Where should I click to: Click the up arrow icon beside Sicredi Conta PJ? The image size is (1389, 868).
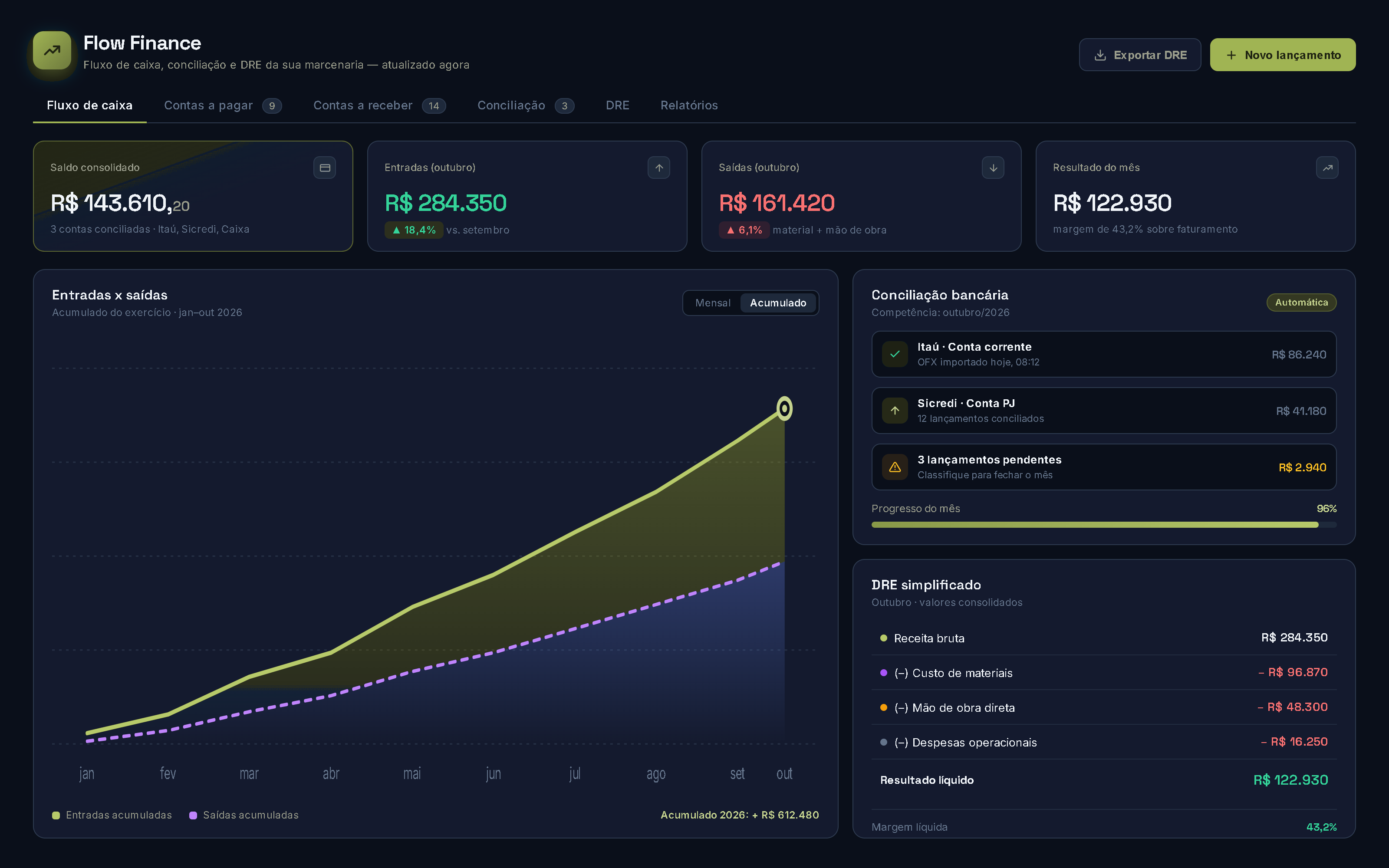click(x=895, y=411)
